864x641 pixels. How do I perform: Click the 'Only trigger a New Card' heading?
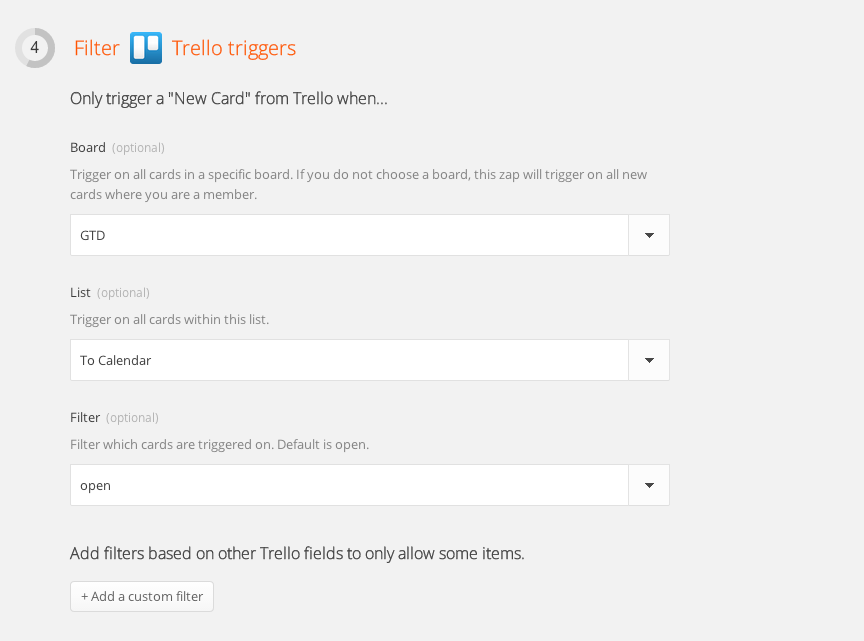pos(229,99)
